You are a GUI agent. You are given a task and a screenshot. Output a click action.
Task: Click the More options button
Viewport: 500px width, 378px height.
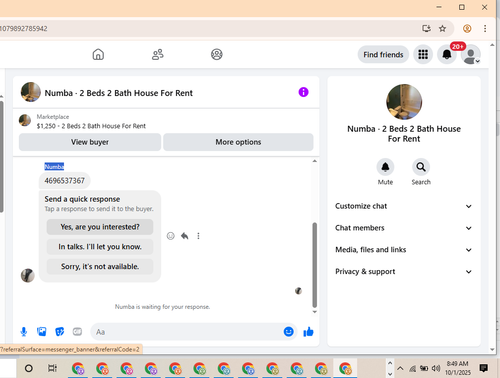tap(238, 142)
